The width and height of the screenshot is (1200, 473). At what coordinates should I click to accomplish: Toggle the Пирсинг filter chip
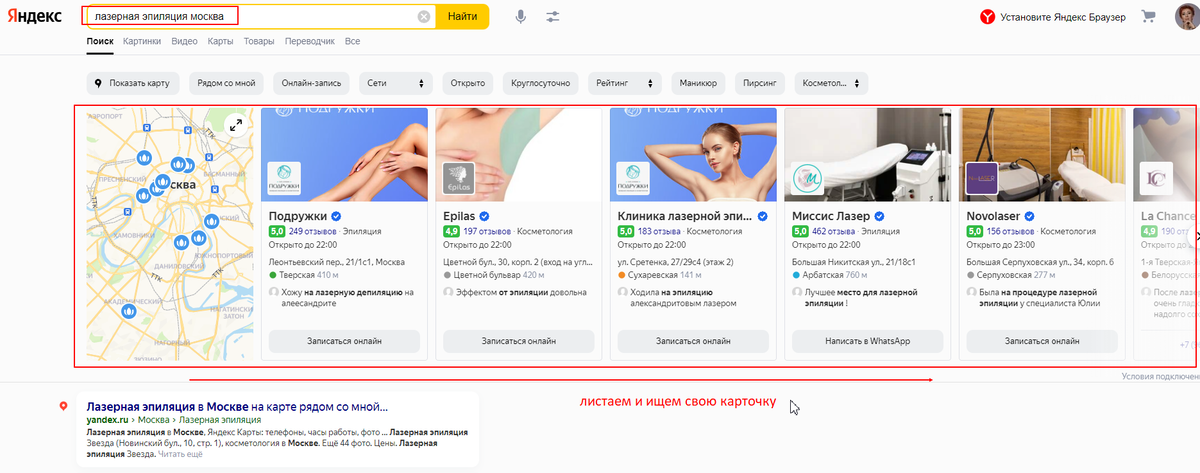pyautogui.click(x=761, y=83)
